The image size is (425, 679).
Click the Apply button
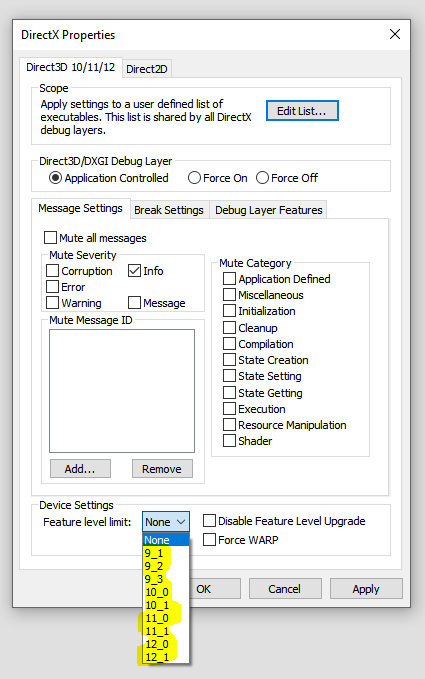point(366,589)
